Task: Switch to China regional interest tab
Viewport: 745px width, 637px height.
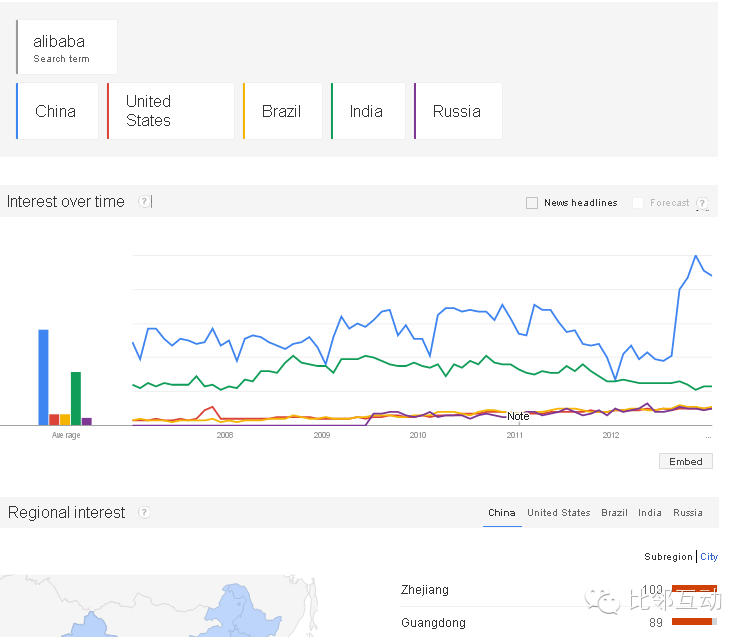Action: coord(502,513)
